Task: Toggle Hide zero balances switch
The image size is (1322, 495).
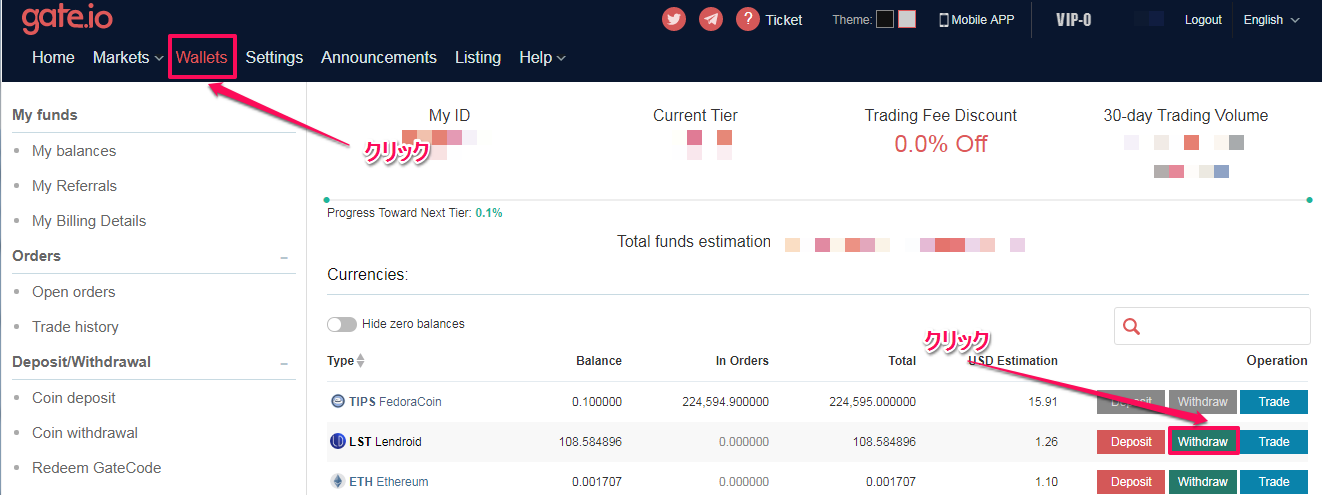Action: click(x=342, y=324)
